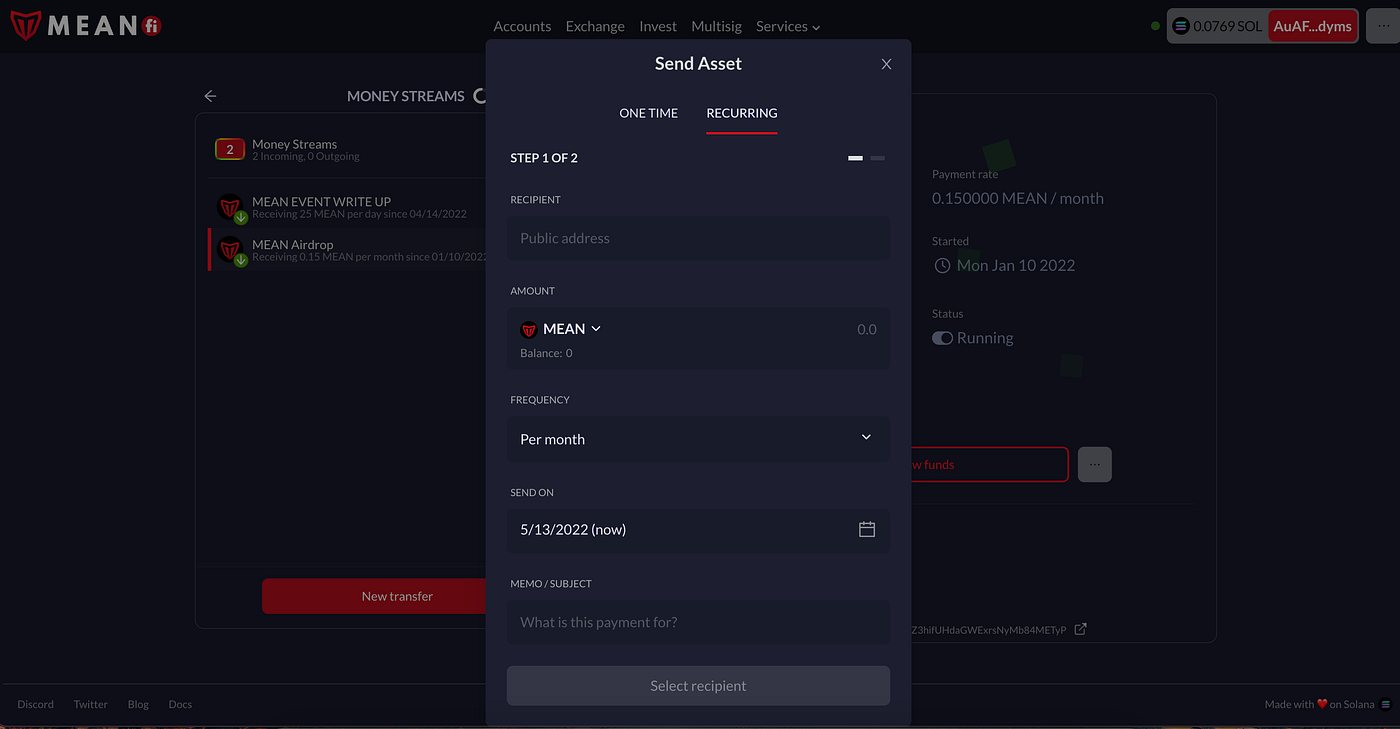Open the calendar picker in Send On
The width and height of the screenshot is (1400, 729).
pyautogui.click(x=867, y=529)
